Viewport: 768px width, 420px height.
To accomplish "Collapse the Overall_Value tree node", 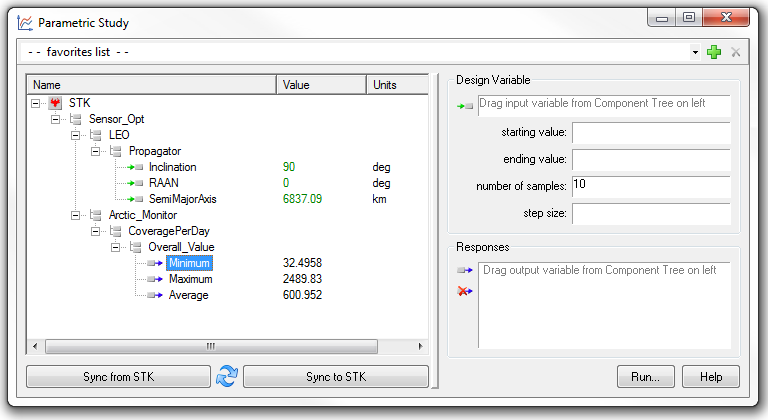I will pyautogui.click(x=116, y=247).
